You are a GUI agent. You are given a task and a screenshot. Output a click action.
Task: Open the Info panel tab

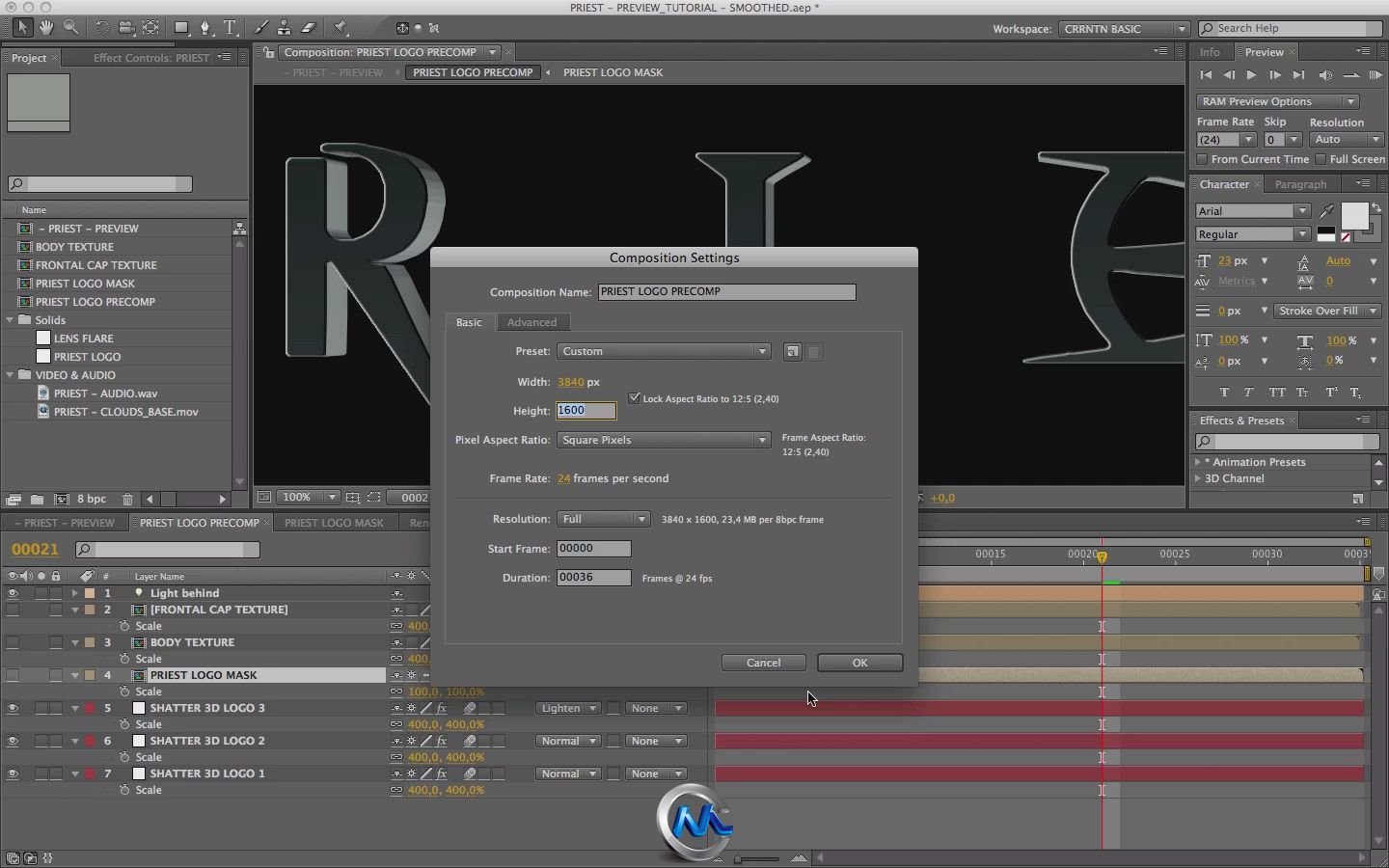point(1210,52)
